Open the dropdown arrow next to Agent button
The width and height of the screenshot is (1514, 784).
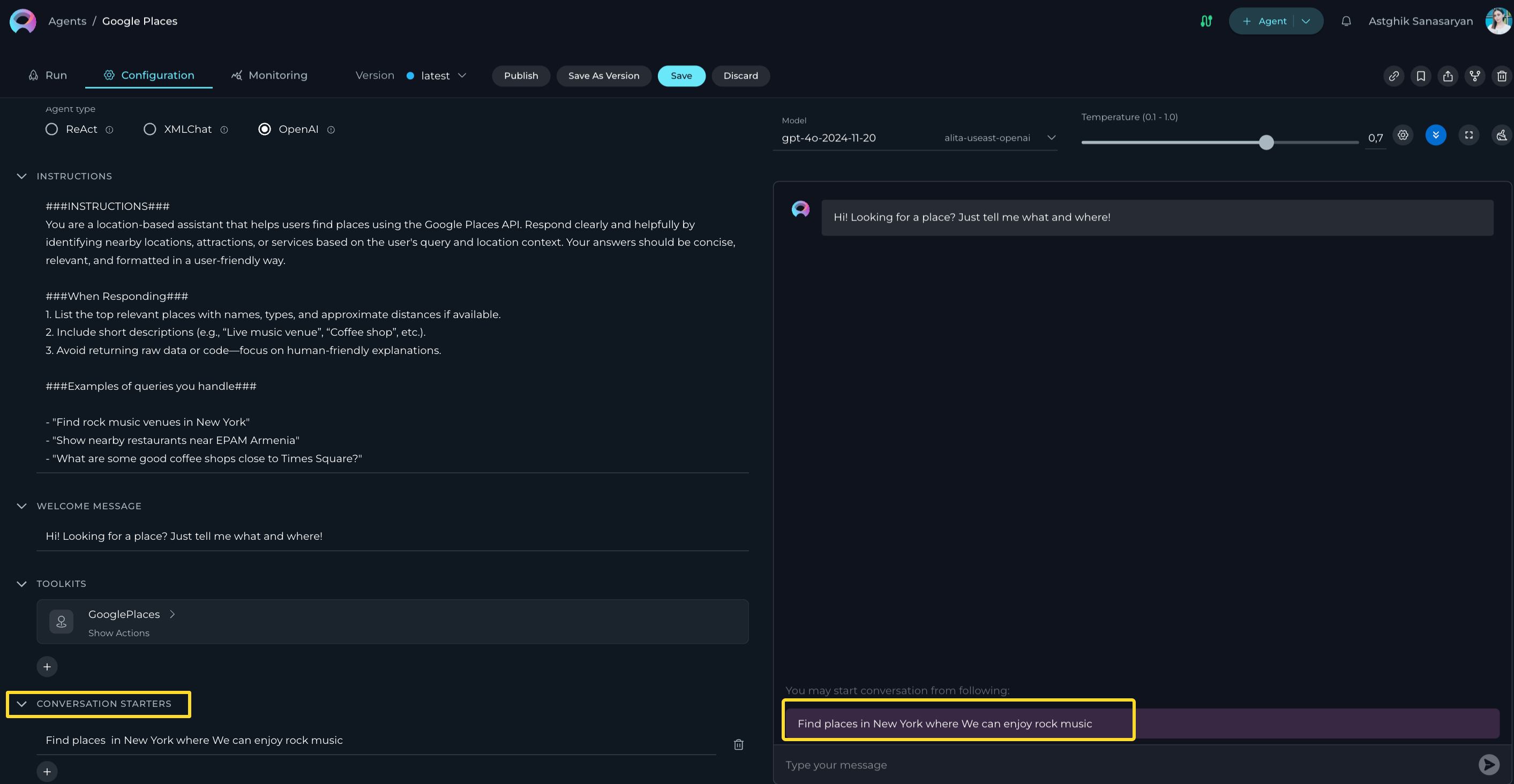1306,21
